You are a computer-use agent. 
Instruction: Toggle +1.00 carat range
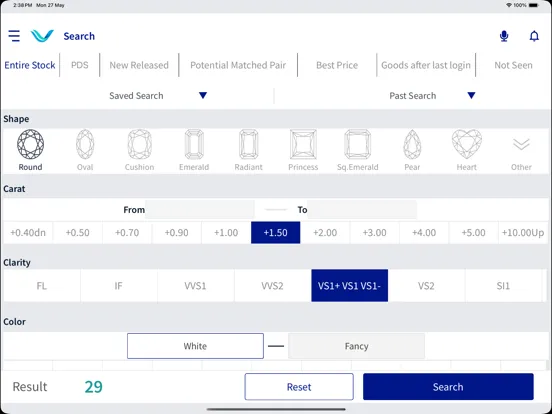click(226, 233)
